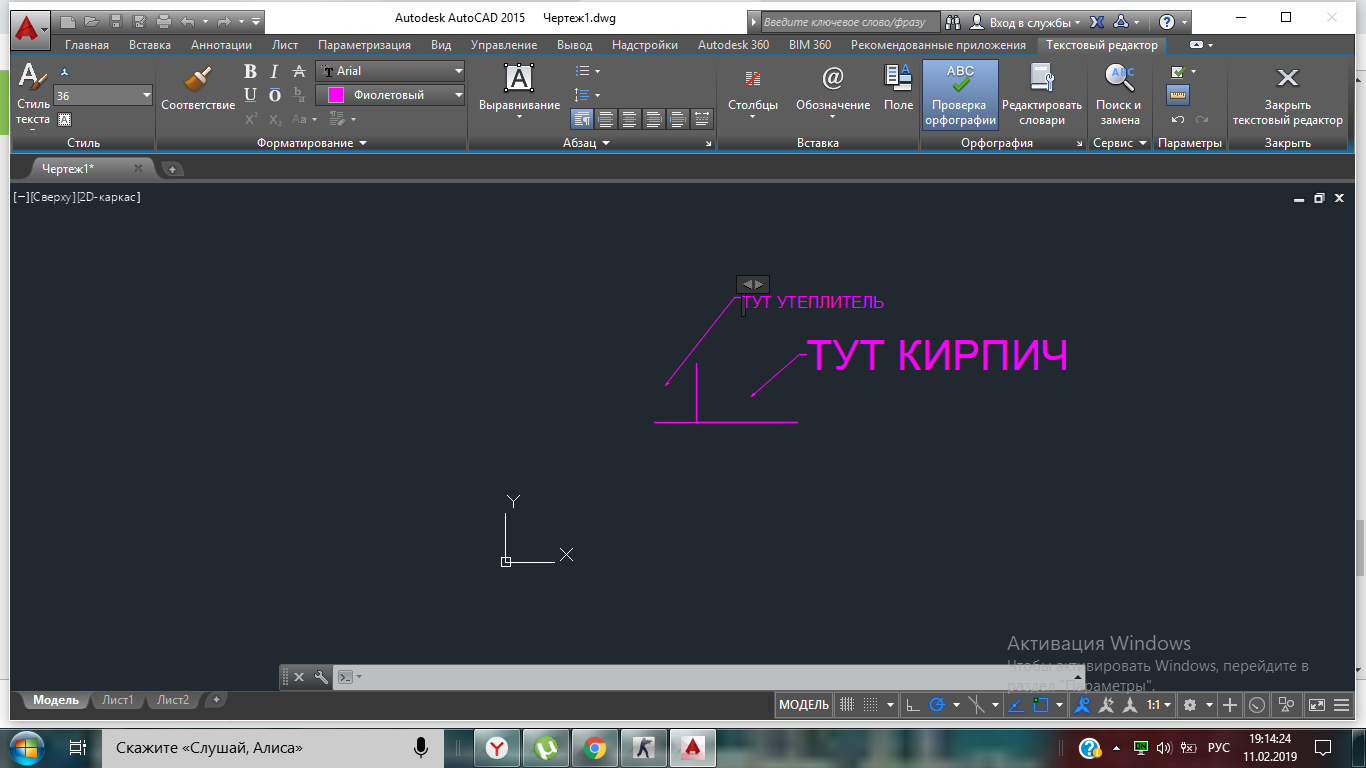This screenshot has height=768, width=1366.
Task: Open the Параметризация ribbon tab
Action: click(x=364, y=45)
